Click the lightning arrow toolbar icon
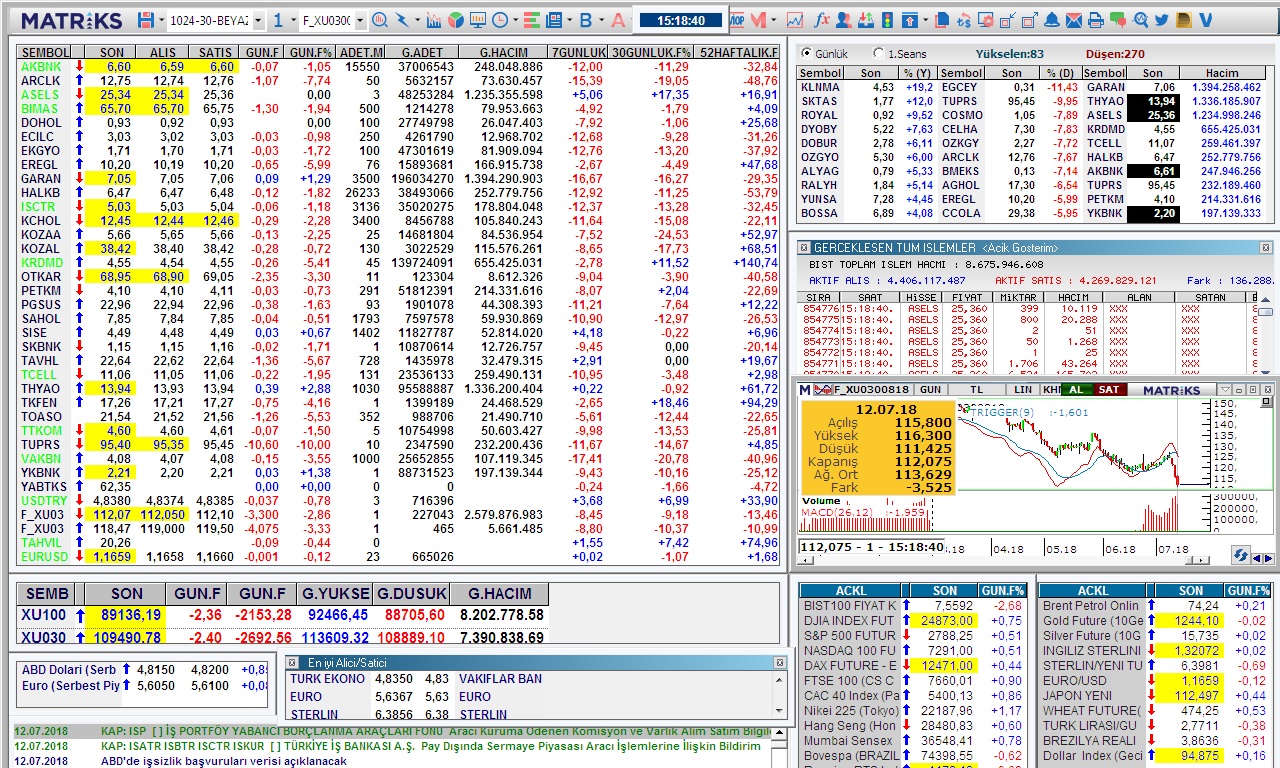This screenshot has height=768, width=1280. [402, 20]
